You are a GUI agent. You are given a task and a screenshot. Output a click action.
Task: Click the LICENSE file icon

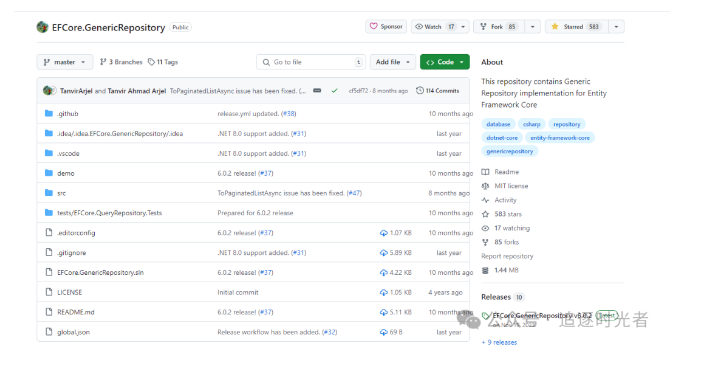(49, 292)
